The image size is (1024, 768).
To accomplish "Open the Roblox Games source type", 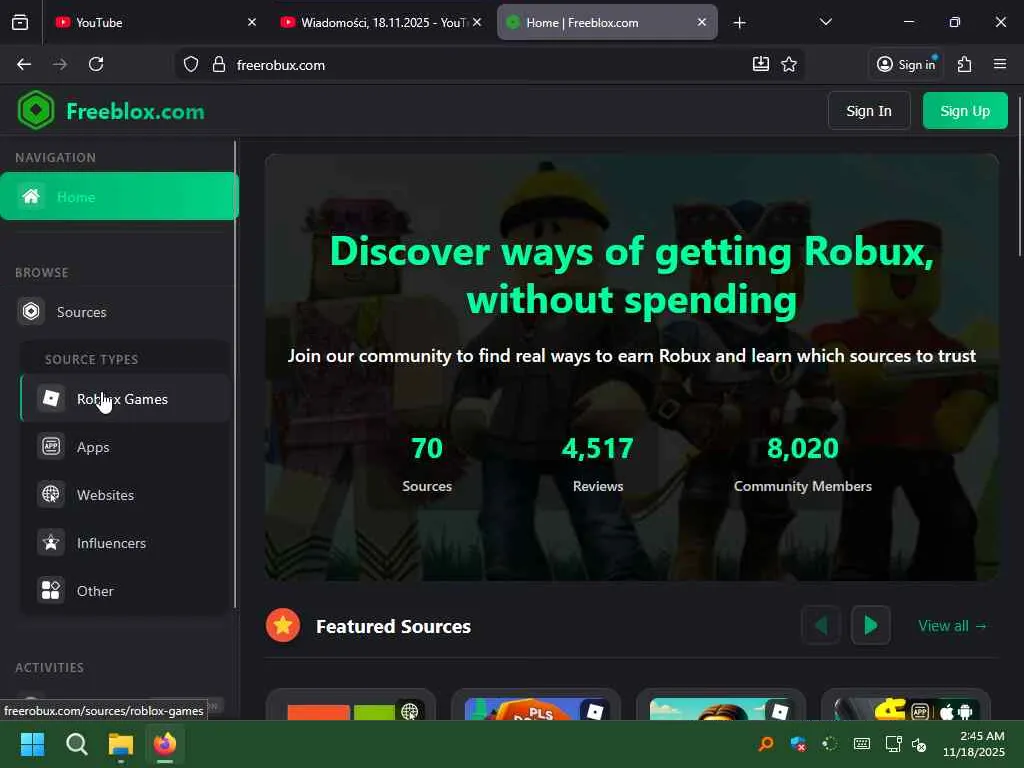I will click(x=125, y=398).
